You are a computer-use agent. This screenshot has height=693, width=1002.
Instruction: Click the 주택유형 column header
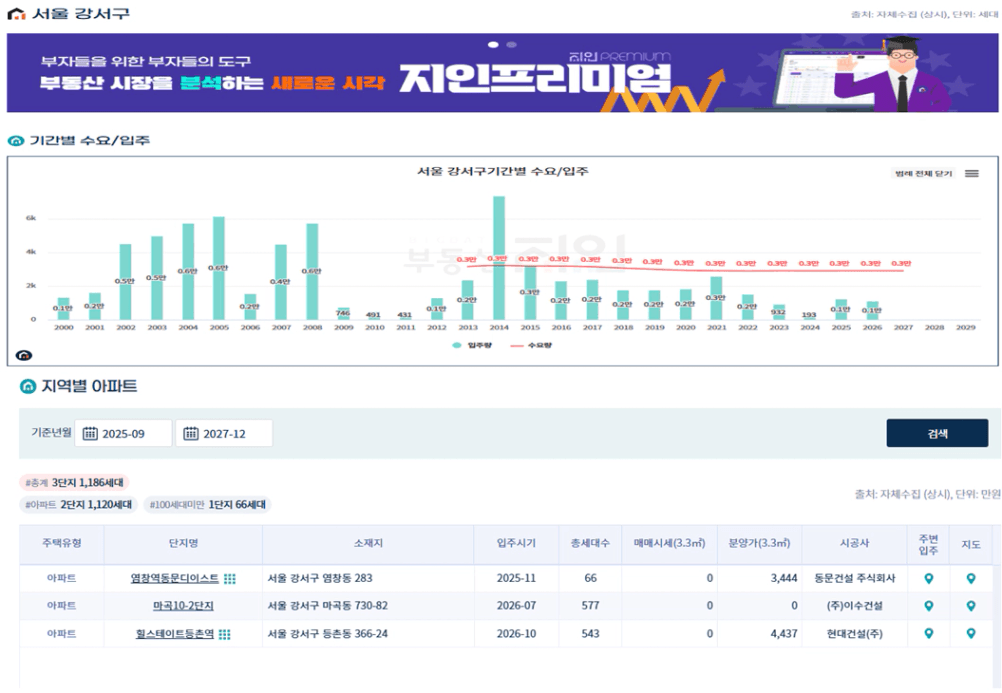pyautogui.click(x=61, y=543)
